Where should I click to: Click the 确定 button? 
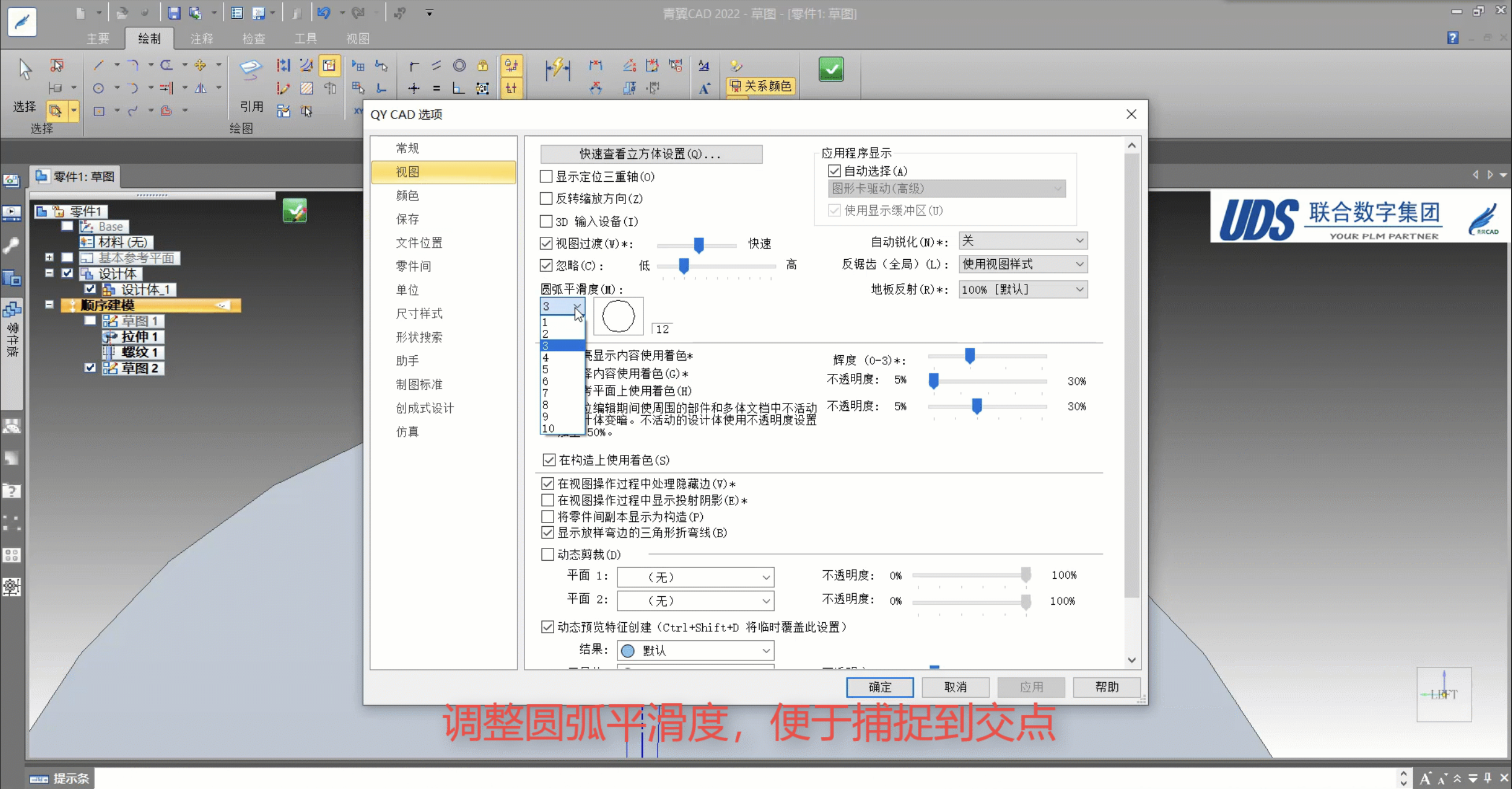880,687
